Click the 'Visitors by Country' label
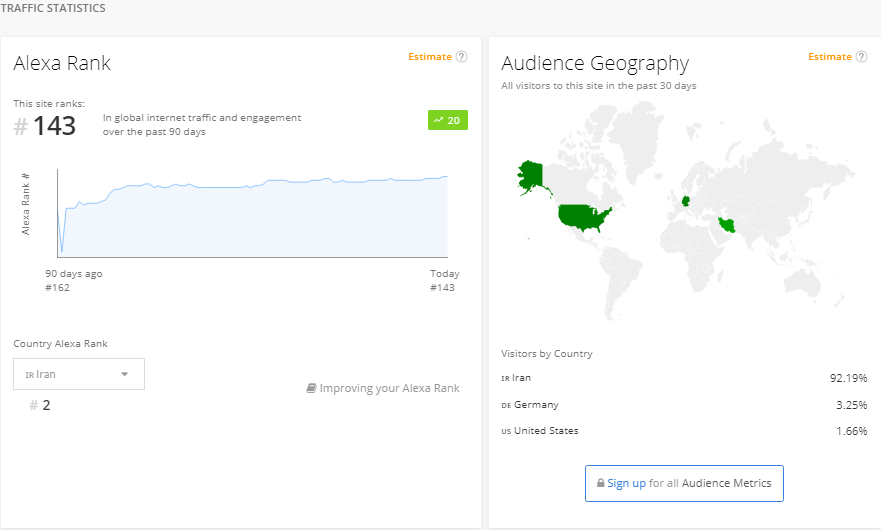Image resolution: width=881 pixels, height=530 pixels. [547, 354]
